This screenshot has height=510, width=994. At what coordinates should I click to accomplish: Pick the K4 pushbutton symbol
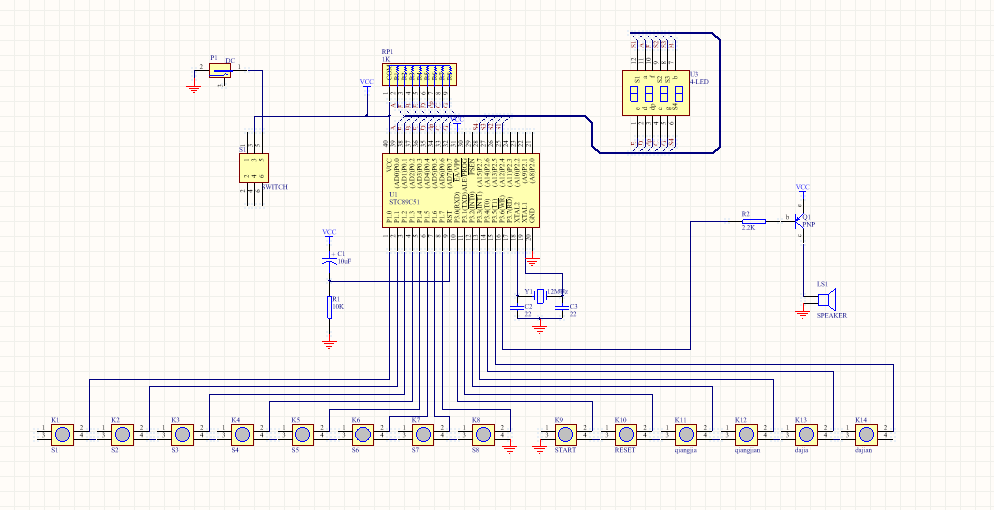242,435
